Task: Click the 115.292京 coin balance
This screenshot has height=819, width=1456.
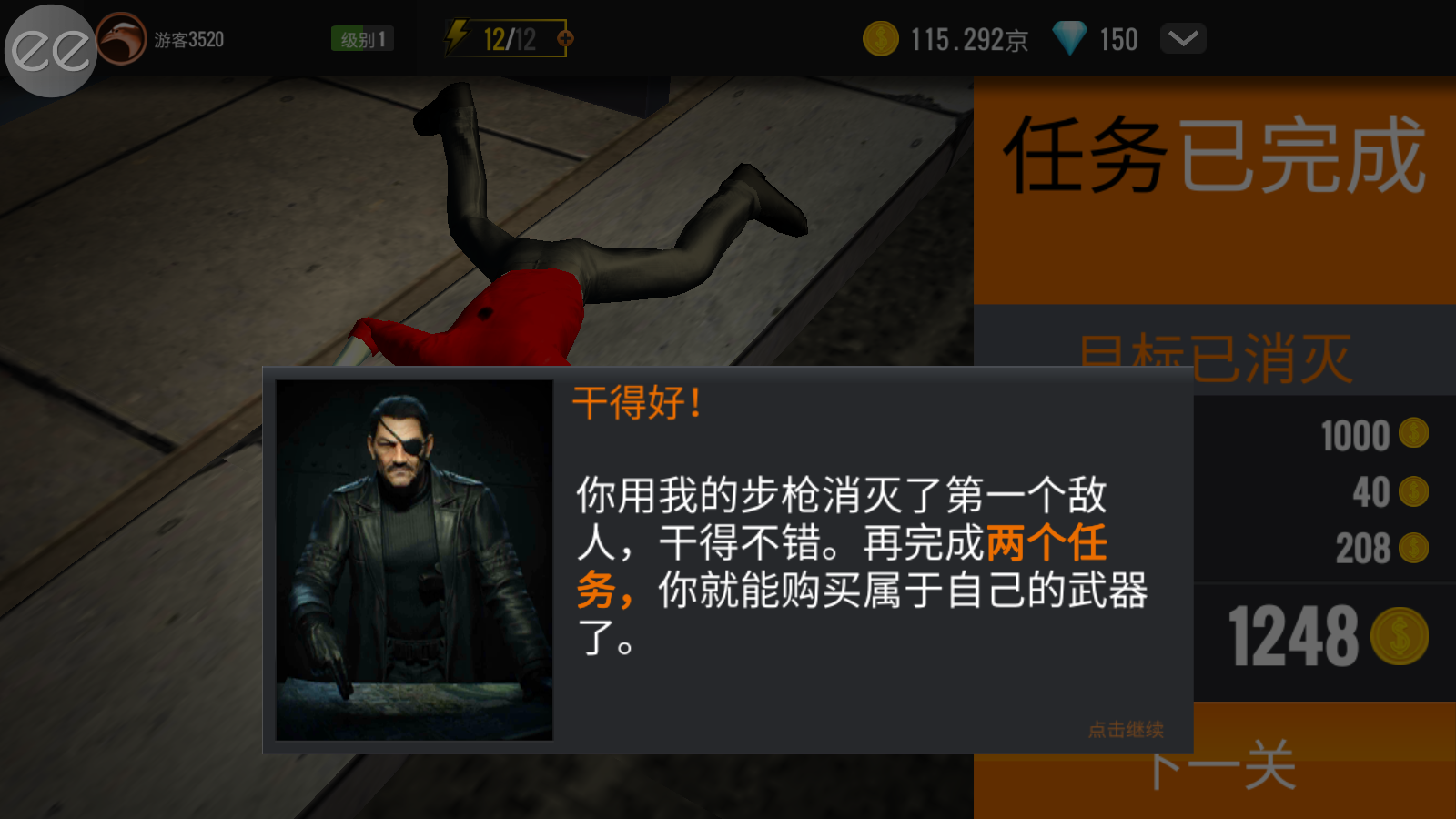Action: pos(969,39)
